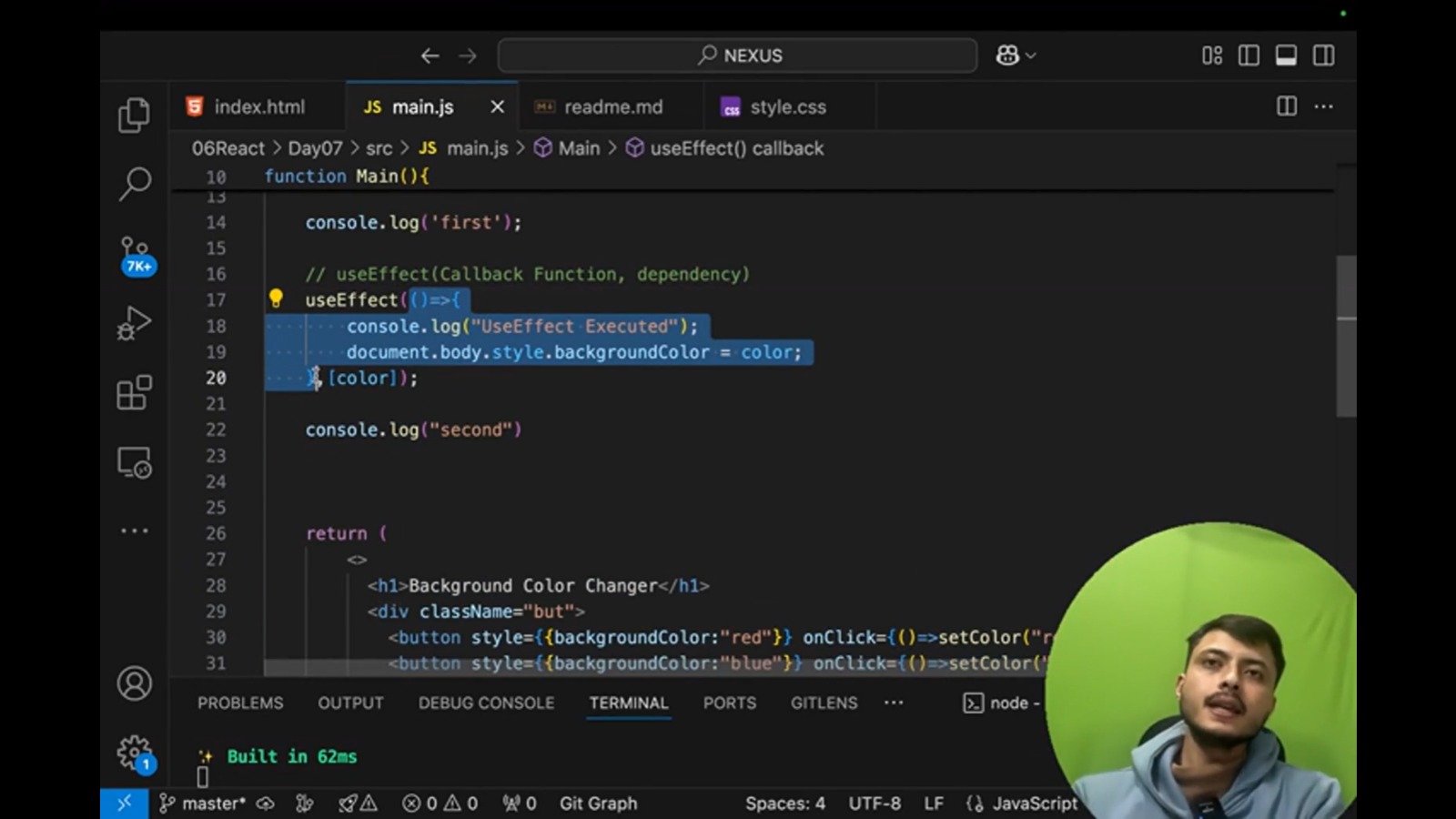Image resolution: width=1456 pixels, height=819 pixels.
Task: Toggle the bottom panel layout button
Action: pos(1286,56)
